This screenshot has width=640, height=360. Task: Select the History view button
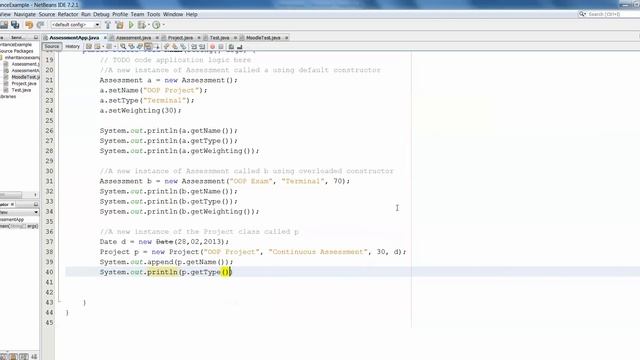[72, 47]
